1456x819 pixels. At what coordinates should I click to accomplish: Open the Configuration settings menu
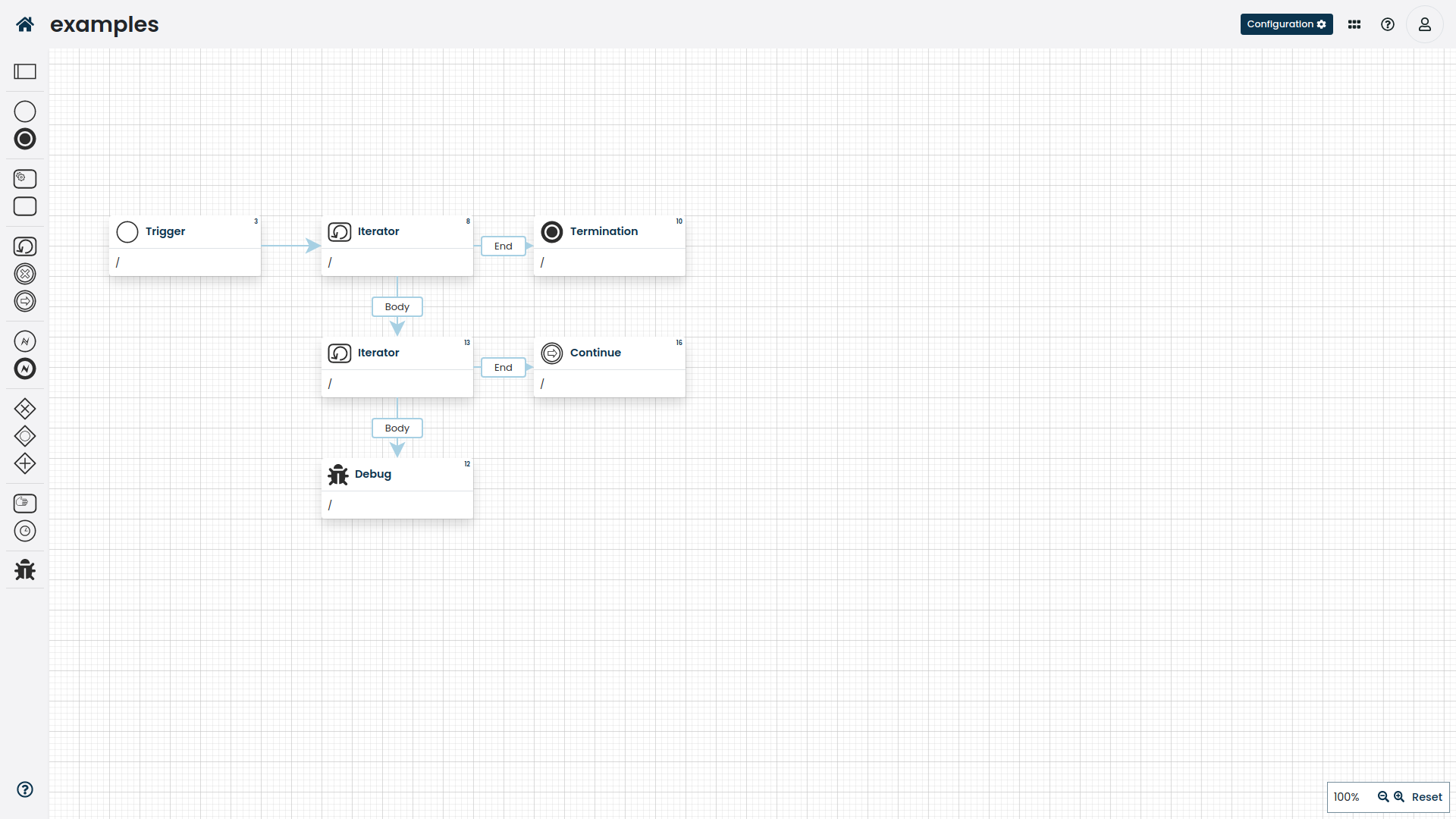click(1287, 24)
